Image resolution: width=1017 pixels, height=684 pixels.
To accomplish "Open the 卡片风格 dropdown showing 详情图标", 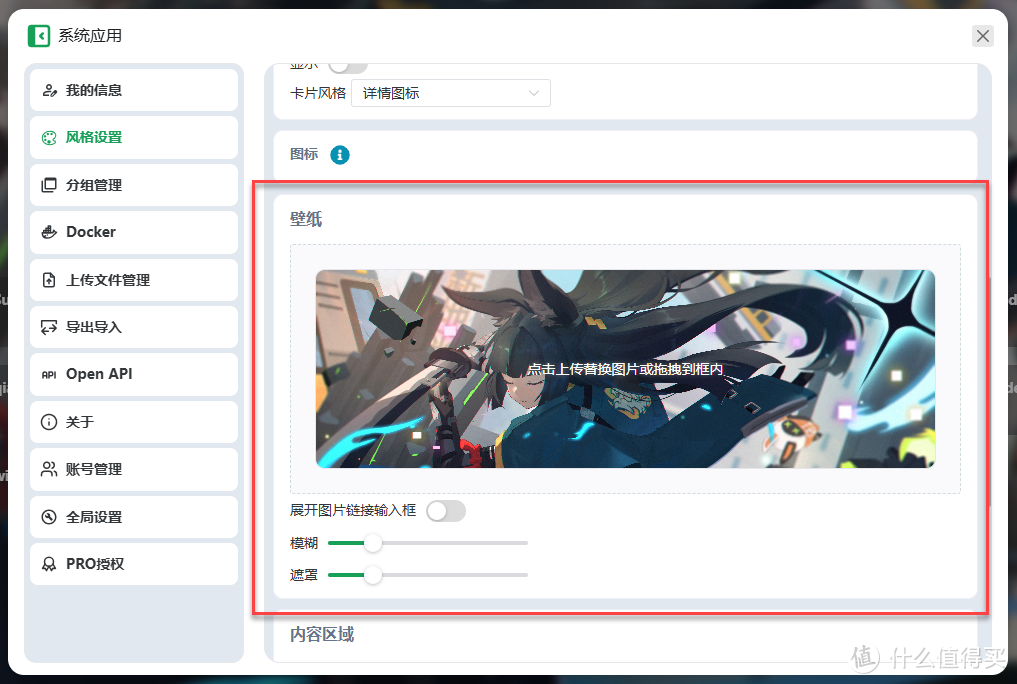I will click(451, 93).
